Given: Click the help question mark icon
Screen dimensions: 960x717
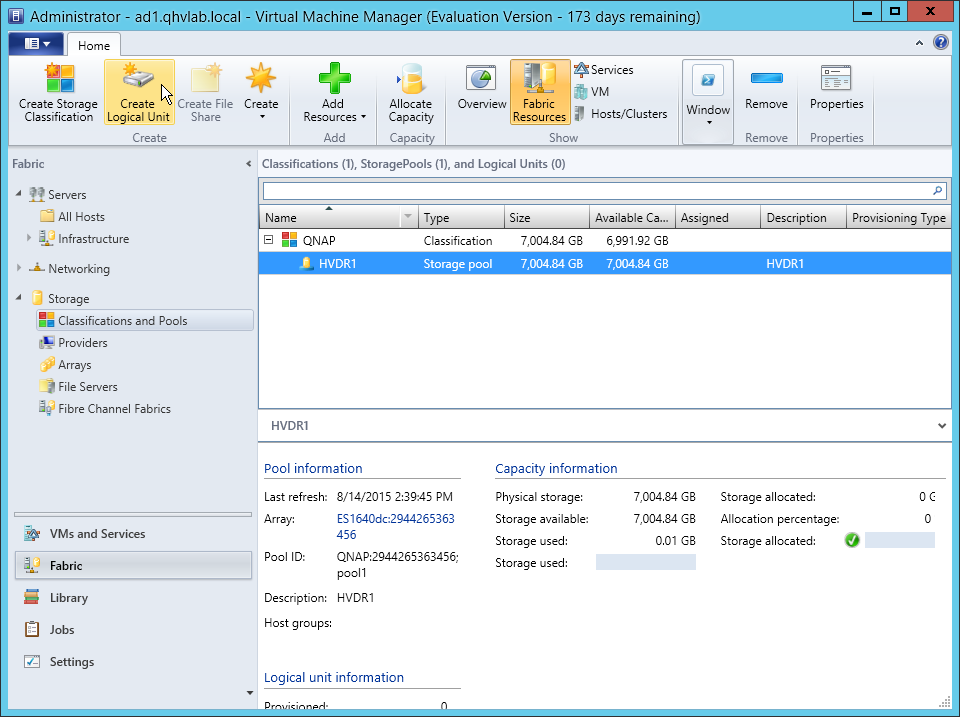Looking at the screenshot, I should click(x=940, y=43).
